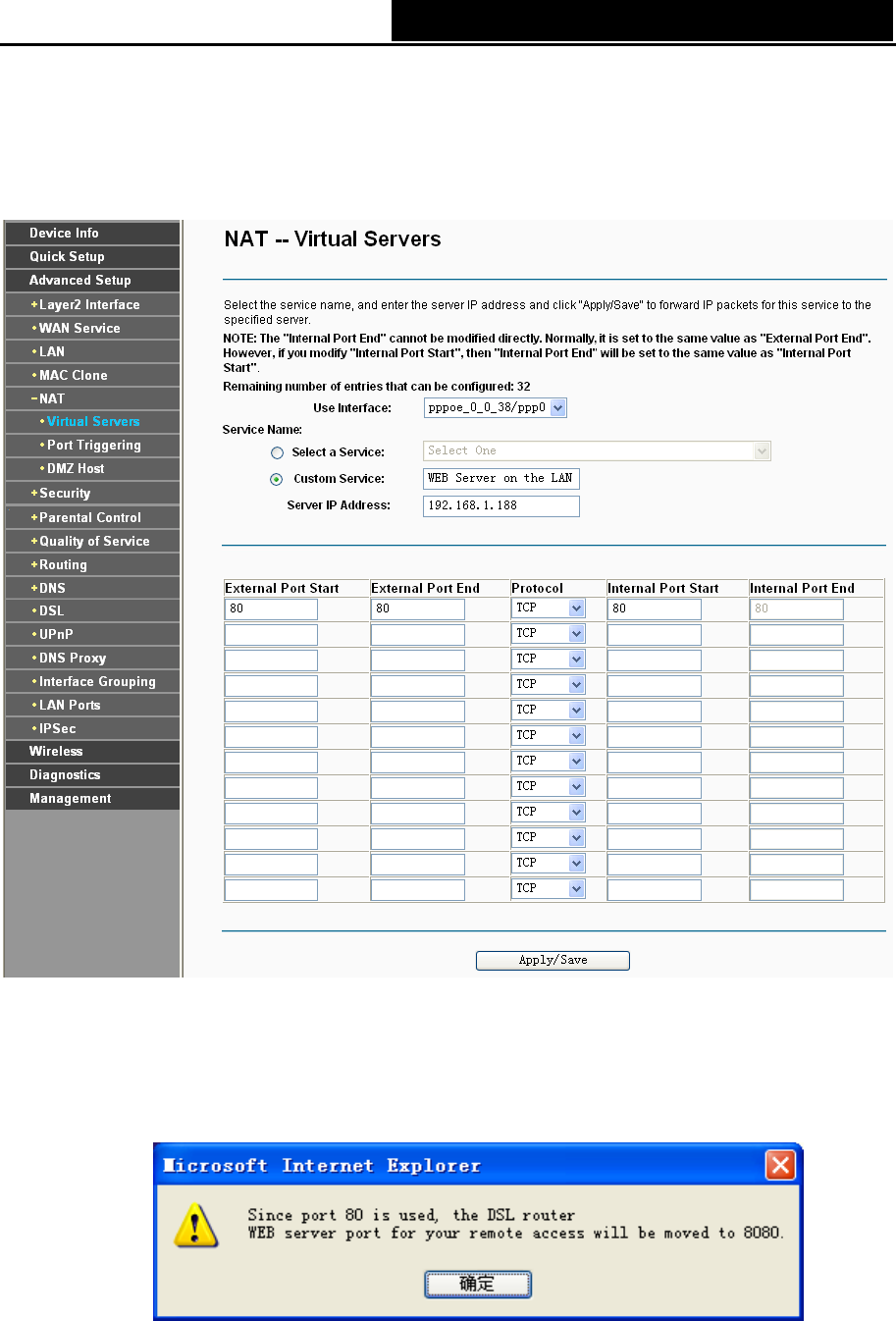The image size is (896, 1321).
Task: Click the Apply/Save button
Action: pyautogui.click(x=553, y=960)
